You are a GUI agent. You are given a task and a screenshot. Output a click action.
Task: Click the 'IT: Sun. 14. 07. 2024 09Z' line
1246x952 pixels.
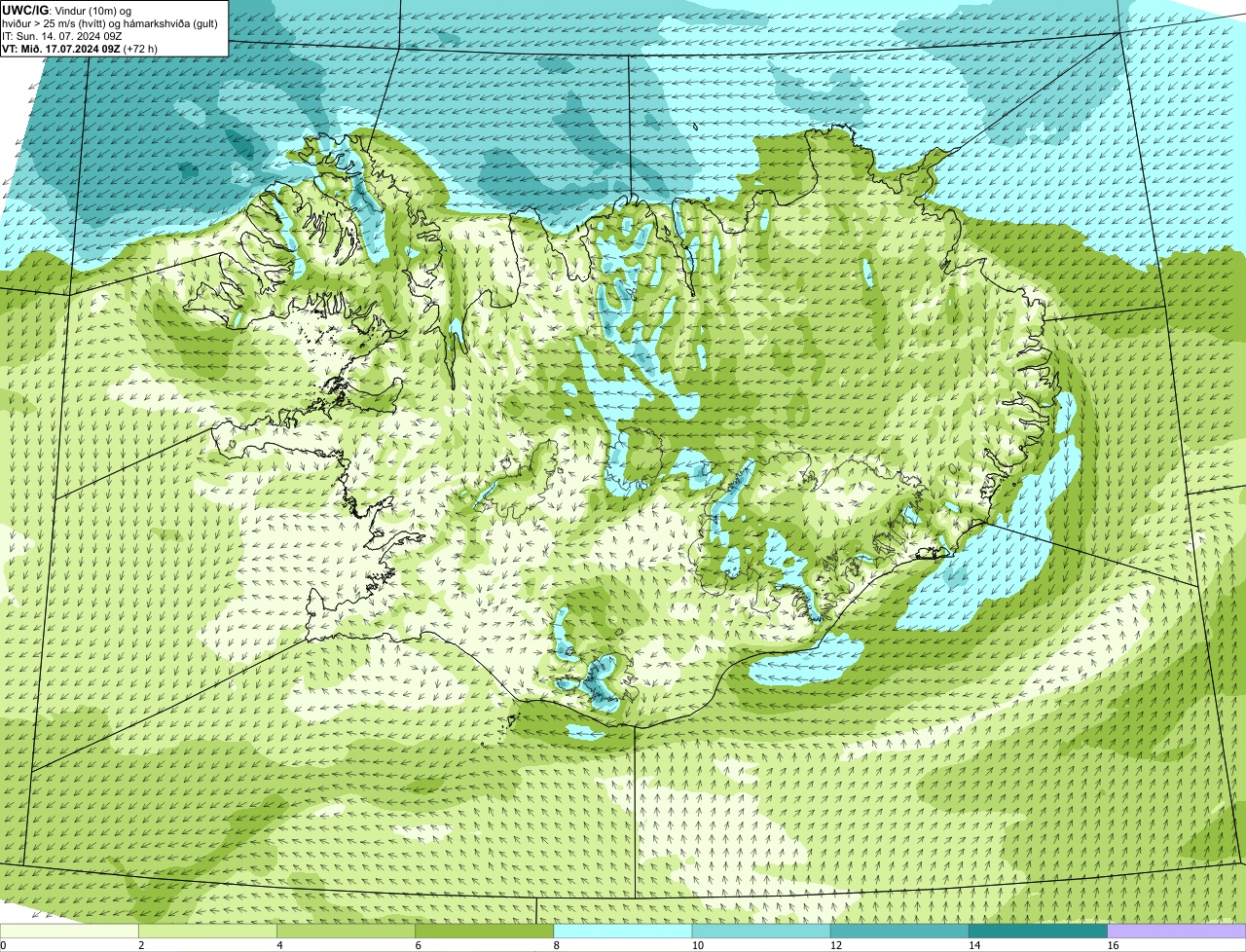pyautogui.click(x=62, y=36)
